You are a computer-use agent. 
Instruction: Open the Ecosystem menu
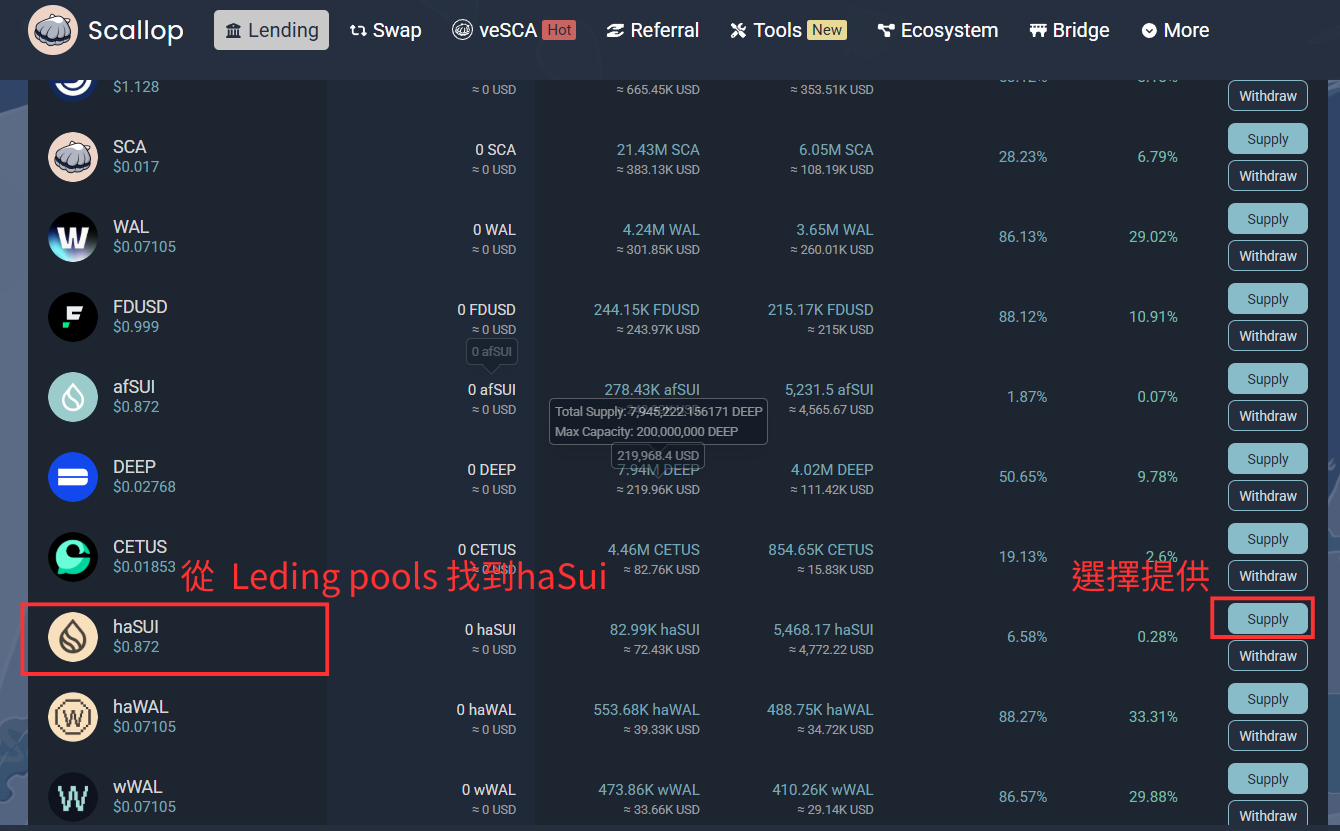pos(937,30)
